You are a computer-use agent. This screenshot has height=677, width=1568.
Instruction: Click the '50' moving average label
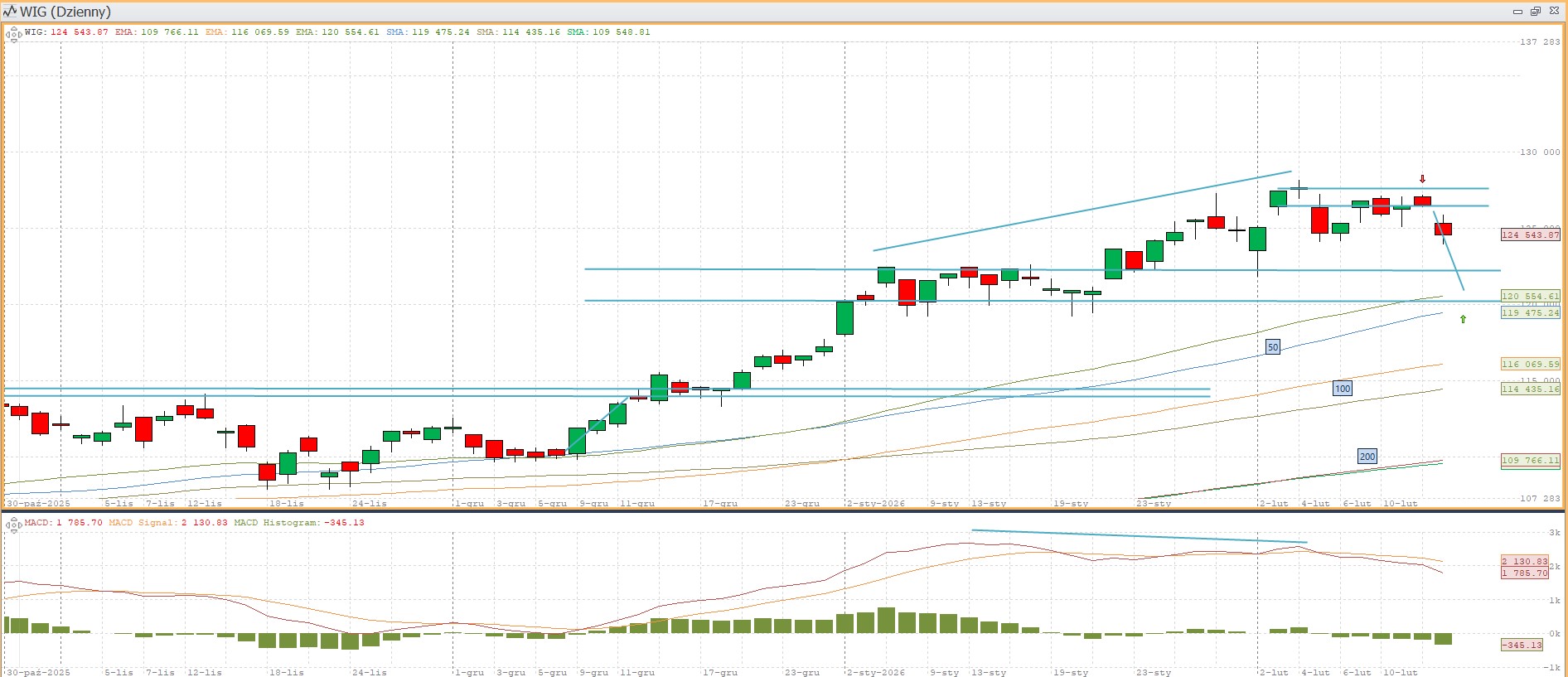click(1272, 347)
